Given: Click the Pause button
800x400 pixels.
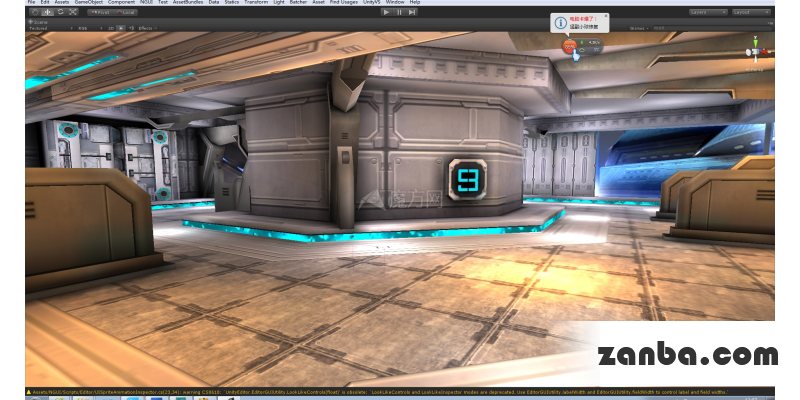Looking at the screenshot, I should coord(399,12).
